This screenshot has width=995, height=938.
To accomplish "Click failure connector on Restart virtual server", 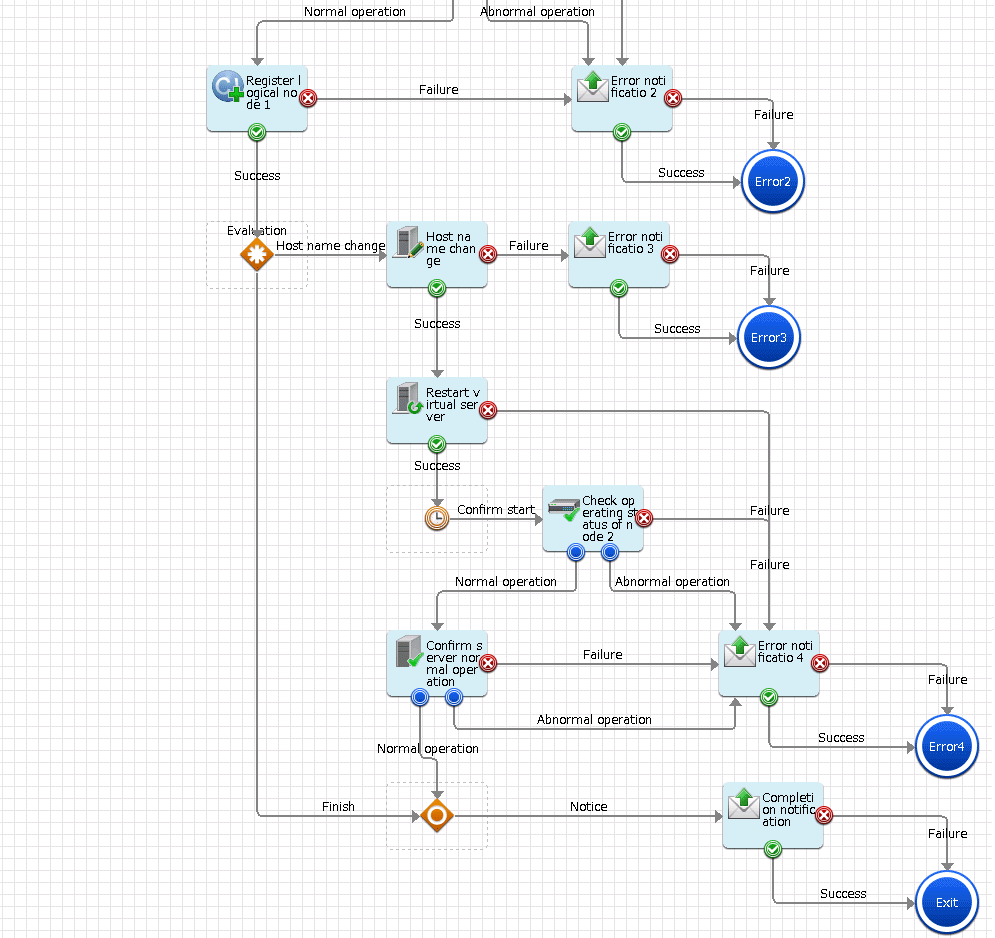I will (x=487, y=411).
